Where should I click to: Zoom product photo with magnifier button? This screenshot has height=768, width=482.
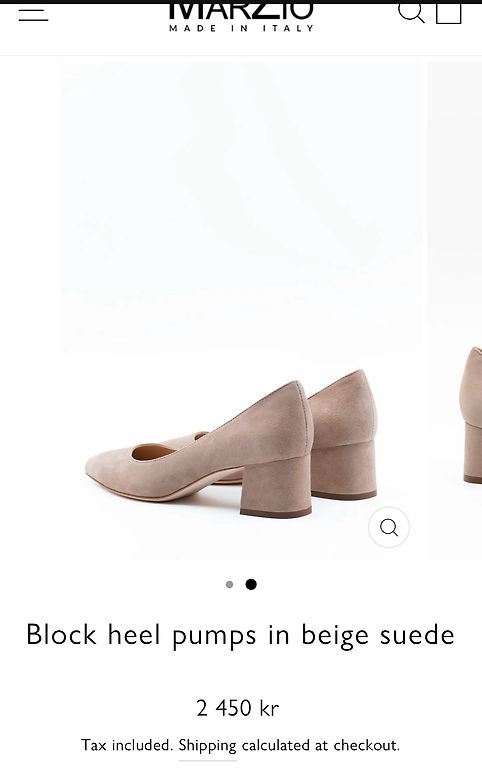[x=389, y=527]
